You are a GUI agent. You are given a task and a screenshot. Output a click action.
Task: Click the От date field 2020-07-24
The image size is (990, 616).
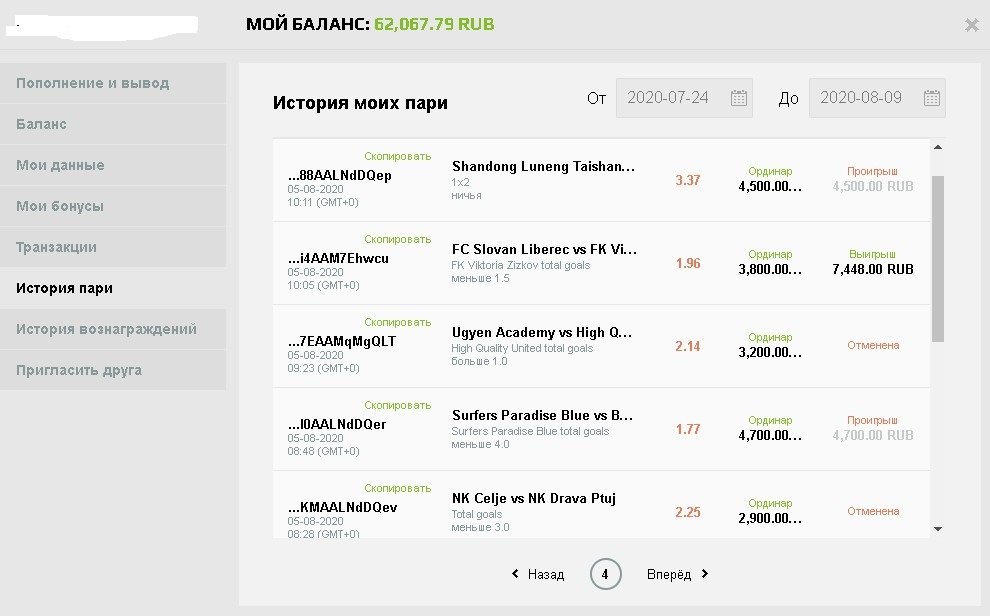668,98
